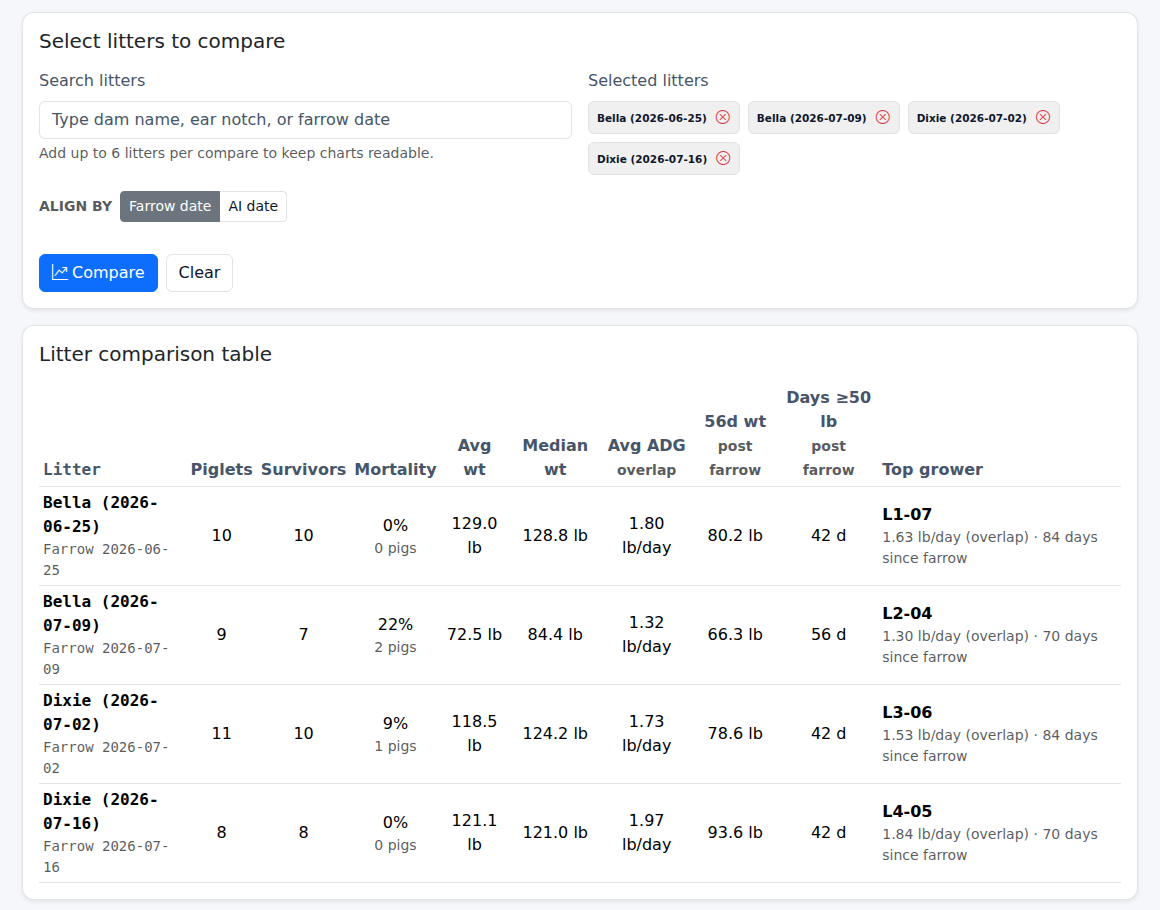Click the Select litters to compare heading
Screen dimensions: 1160x910
point(162,41)
